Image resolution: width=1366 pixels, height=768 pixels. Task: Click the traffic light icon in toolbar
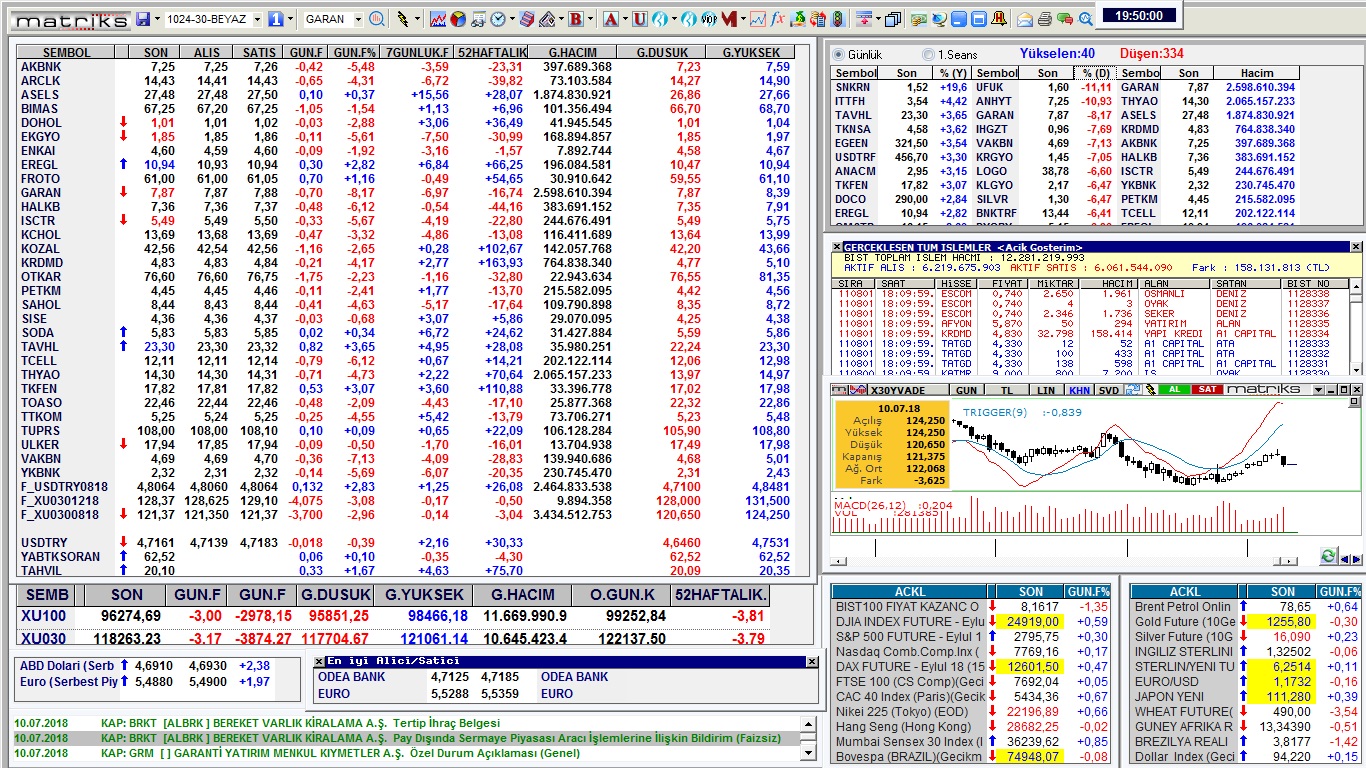[x=838, y=19]
